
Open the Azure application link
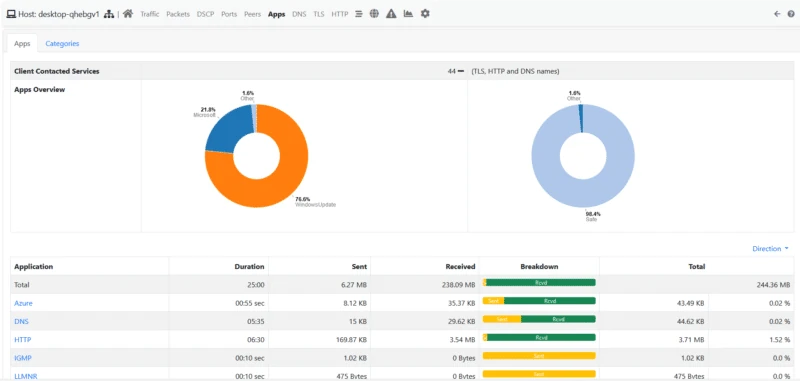[x=23, y=303]
